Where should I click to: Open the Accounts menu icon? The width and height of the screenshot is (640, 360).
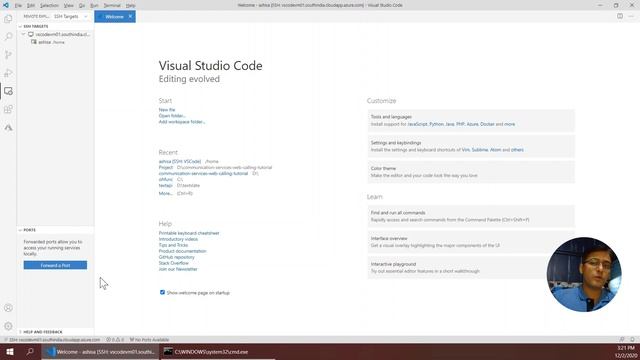[8, 308]
